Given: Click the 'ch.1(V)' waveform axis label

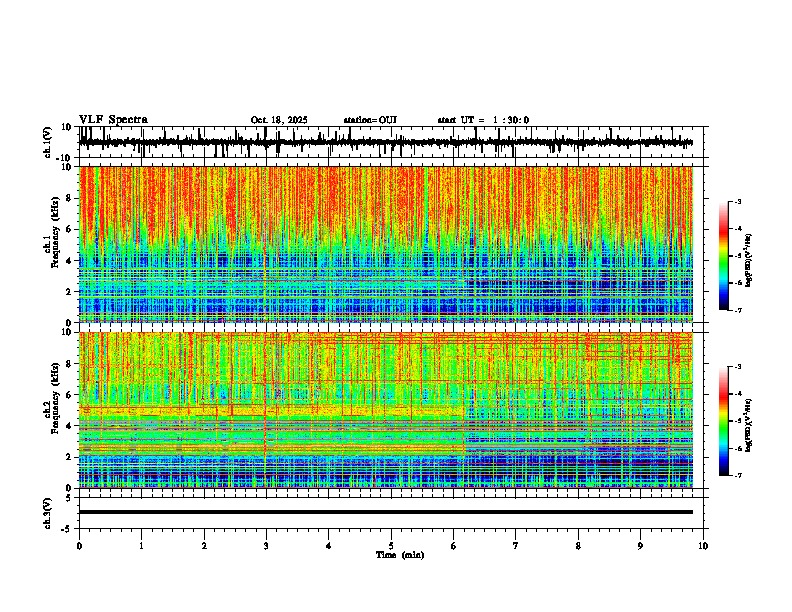Looking at the screenshot, I should (48, 142).
